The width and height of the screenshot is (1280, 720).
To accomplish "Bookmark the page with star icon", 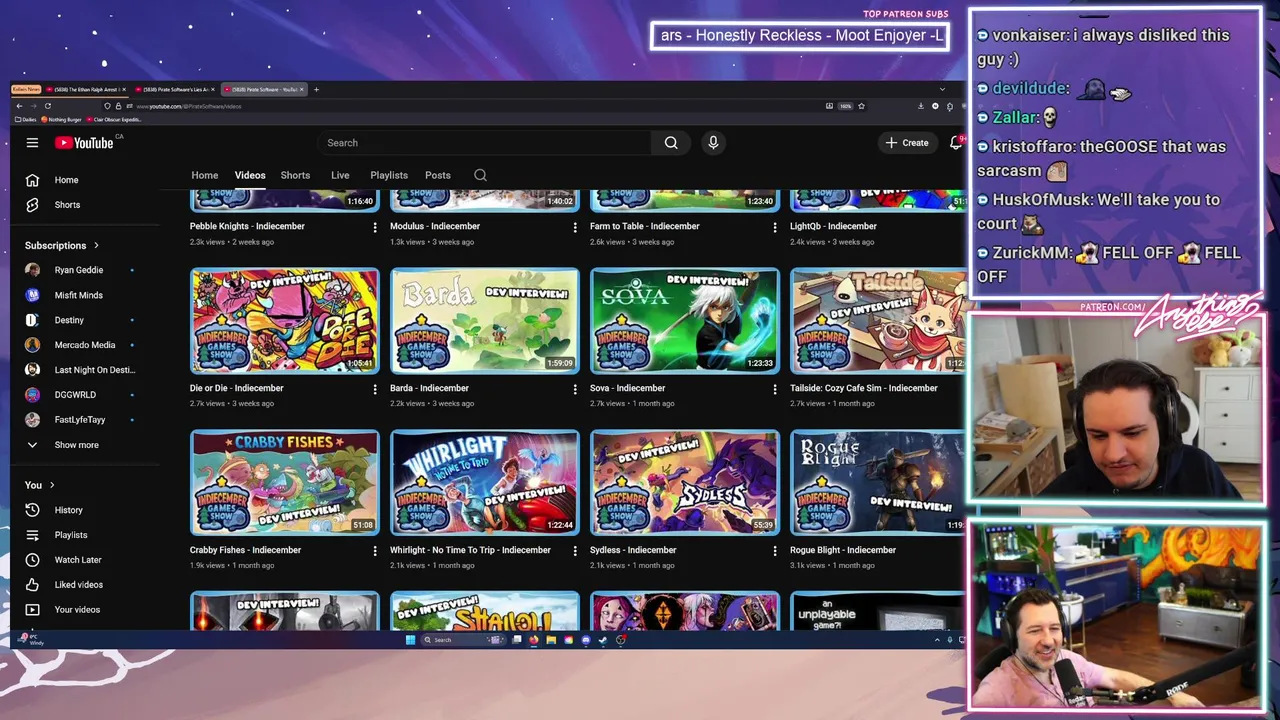I will coord(861,106).
